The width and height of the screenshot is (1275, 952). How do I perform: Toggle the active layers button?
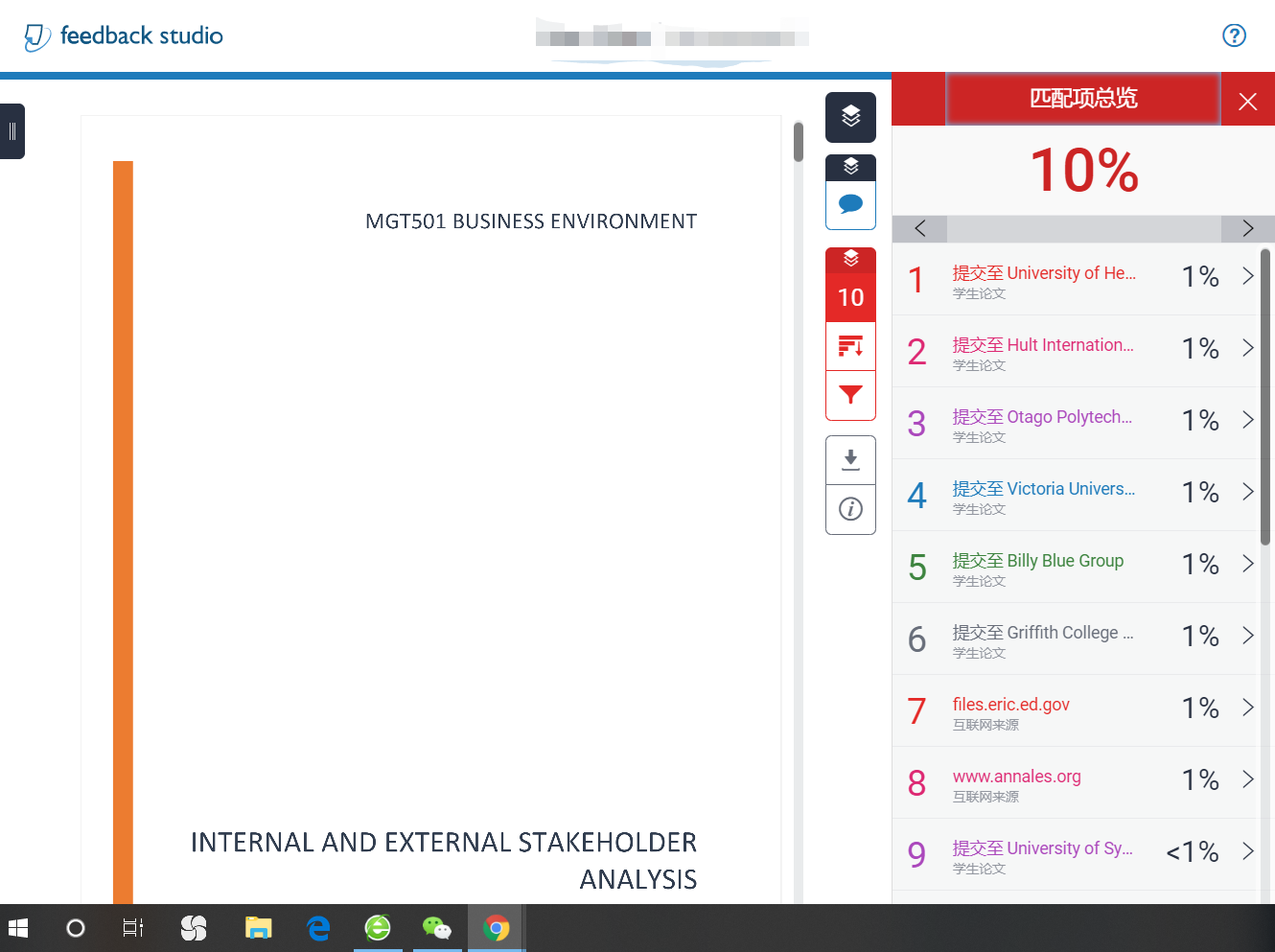[850, 117]
